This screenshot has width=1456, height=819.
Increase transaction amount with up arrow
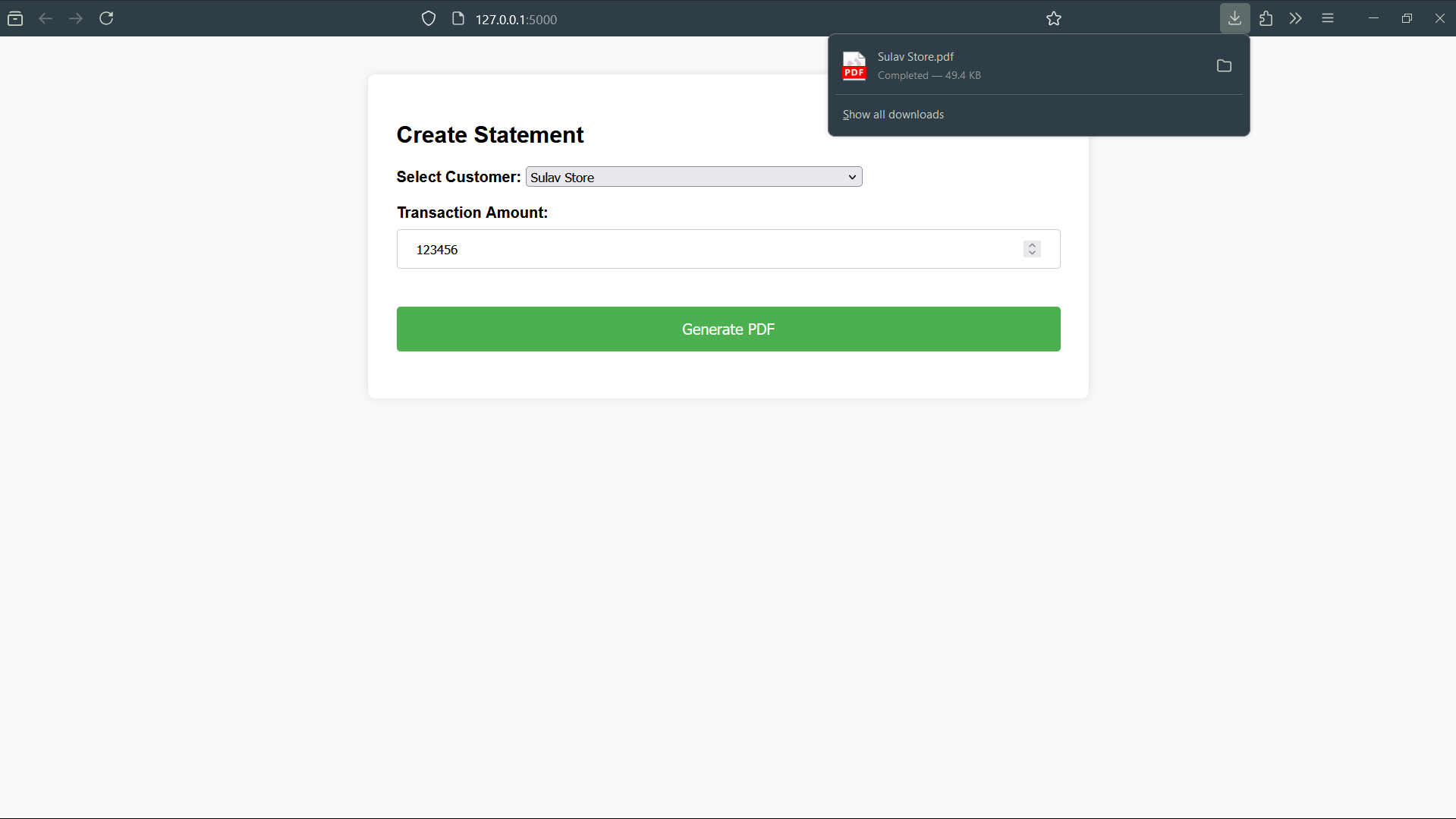click(1032, 245)
